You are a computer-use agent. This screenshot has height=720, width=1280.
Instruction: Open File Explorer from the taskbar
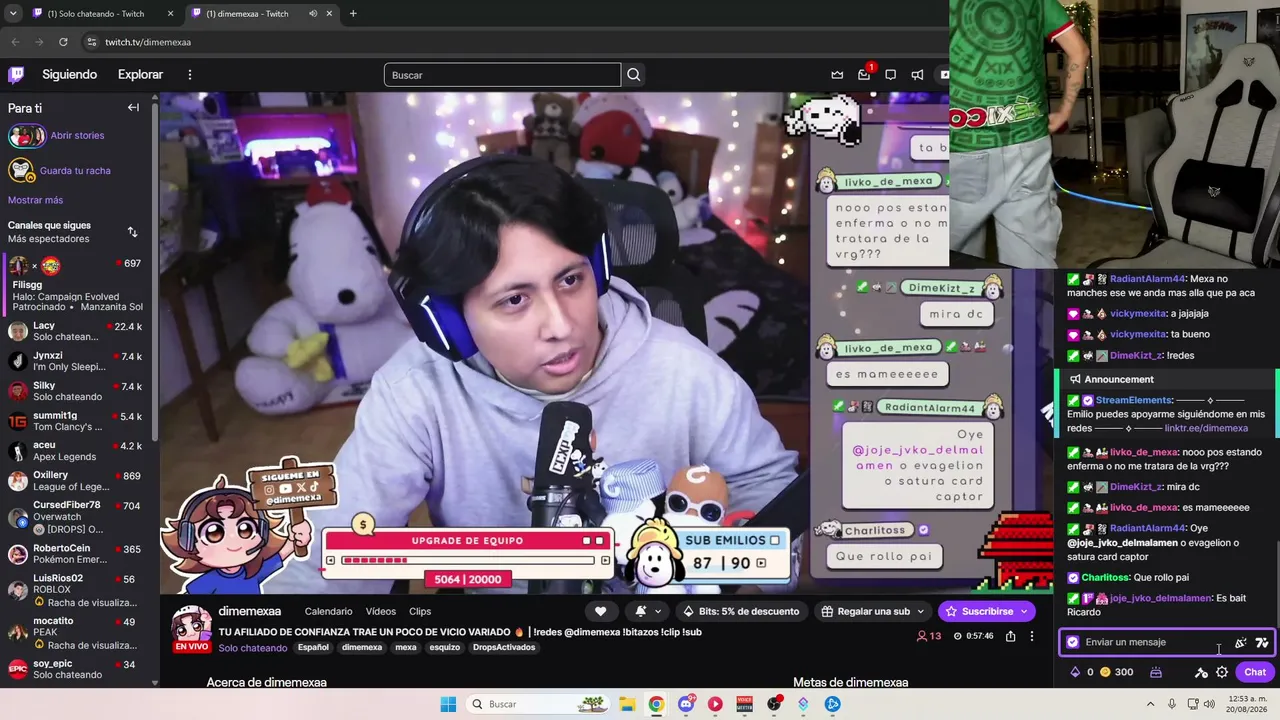627,704
